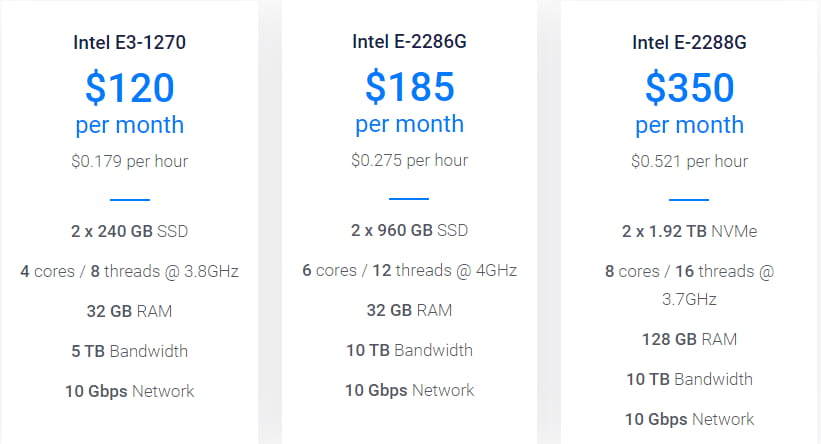The image size is (821, 444).
Task: Click the 2 x 960 GB SSD spec
Action: pos(409,231)
